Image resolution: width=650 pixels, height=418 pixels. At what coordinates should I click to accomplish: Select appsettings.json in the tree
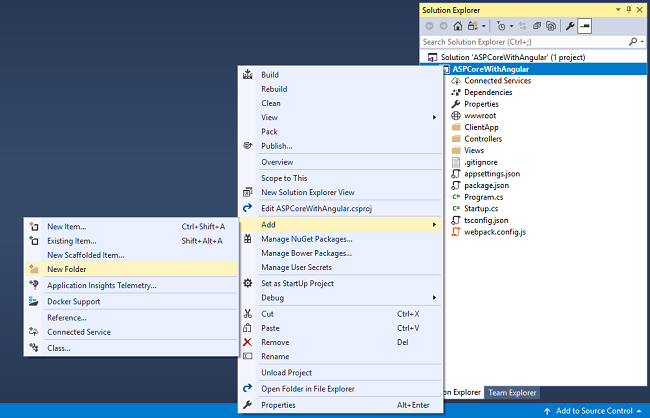[x=492, y=174]
